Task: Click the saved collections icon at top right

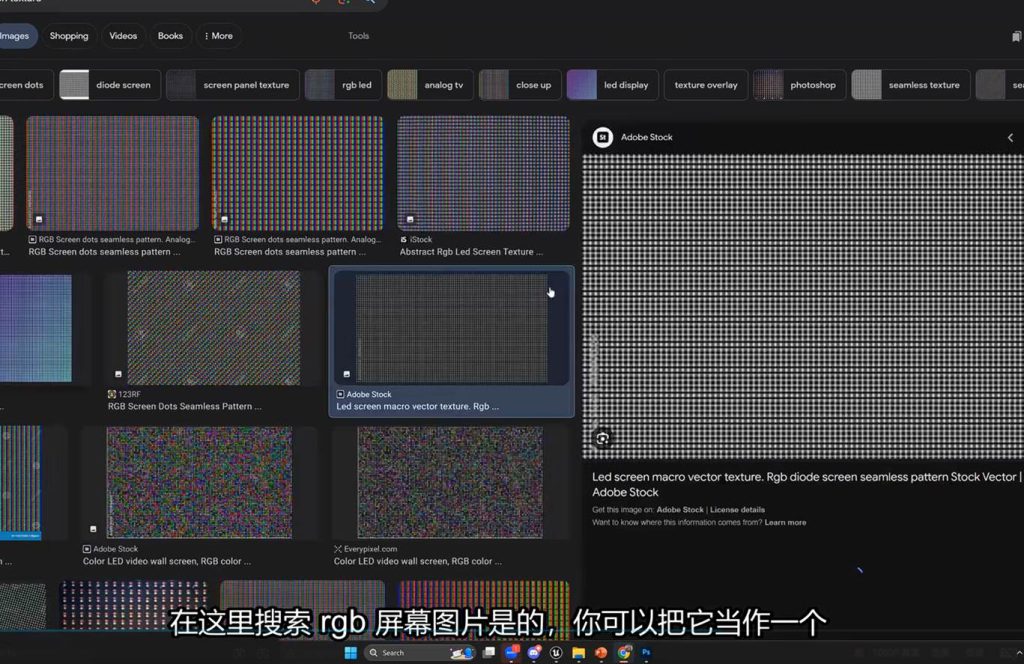Action: [x=1016, y=36]
